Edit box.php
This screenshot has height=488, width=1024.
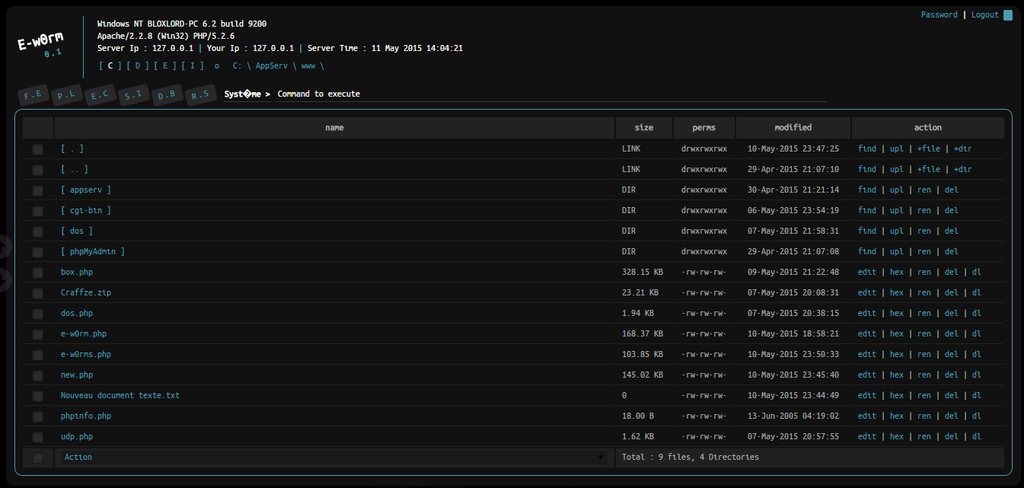point(867,272)
